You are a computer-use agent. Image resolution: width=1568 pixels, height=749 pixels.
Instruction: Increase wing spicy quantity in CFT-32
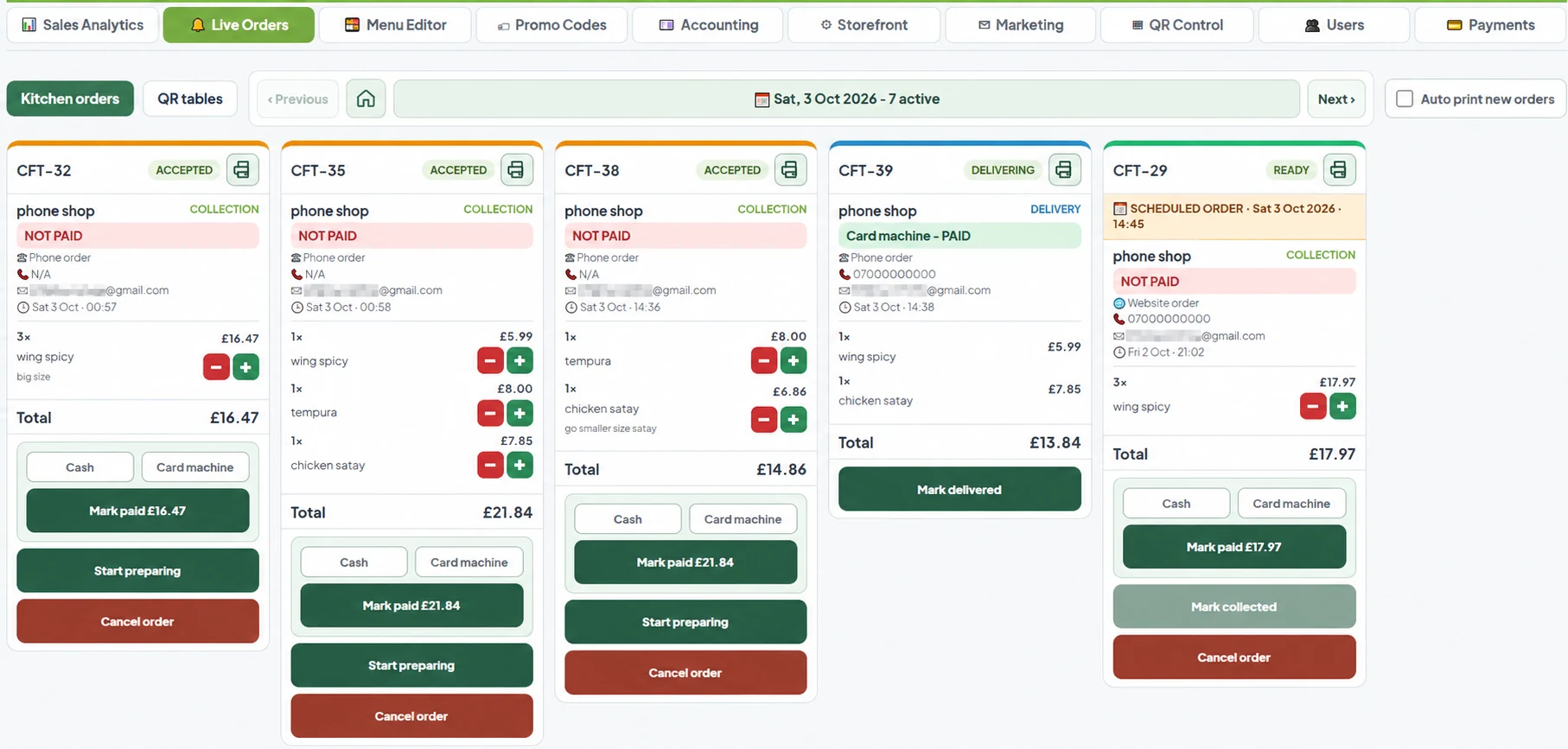[245, 367]
